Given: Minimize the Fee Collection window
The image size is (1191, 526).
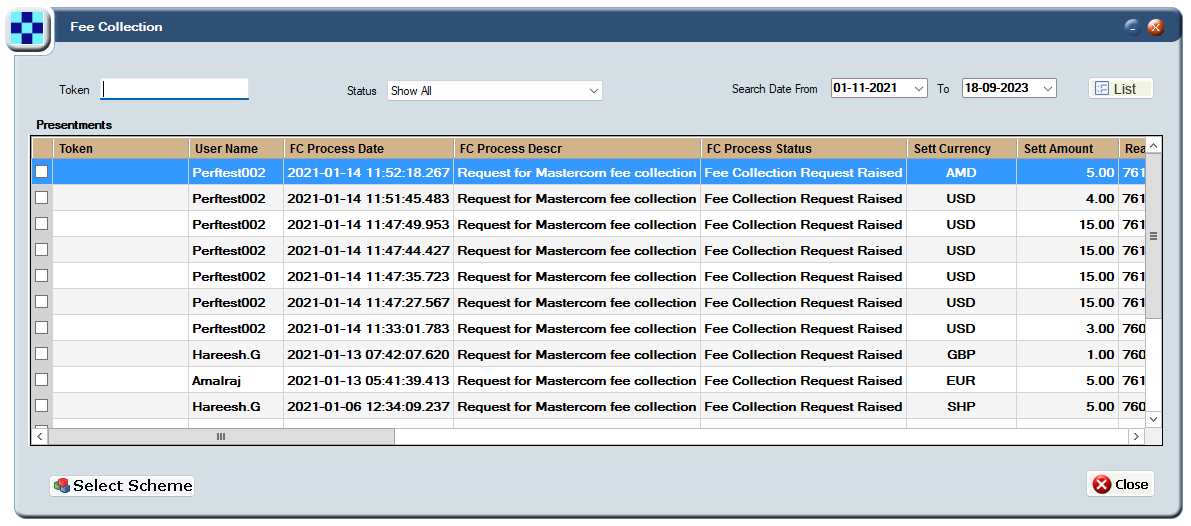Looking at the screenshot, I should (1133, 27).
